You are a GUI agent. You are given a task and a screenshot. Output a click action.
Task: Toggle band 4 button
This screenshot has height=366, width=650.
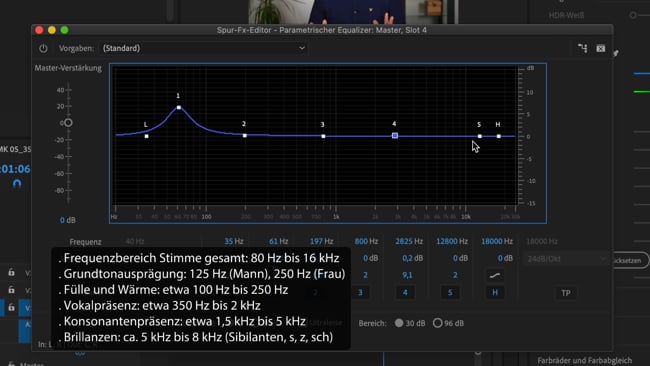tap(405, 293)
